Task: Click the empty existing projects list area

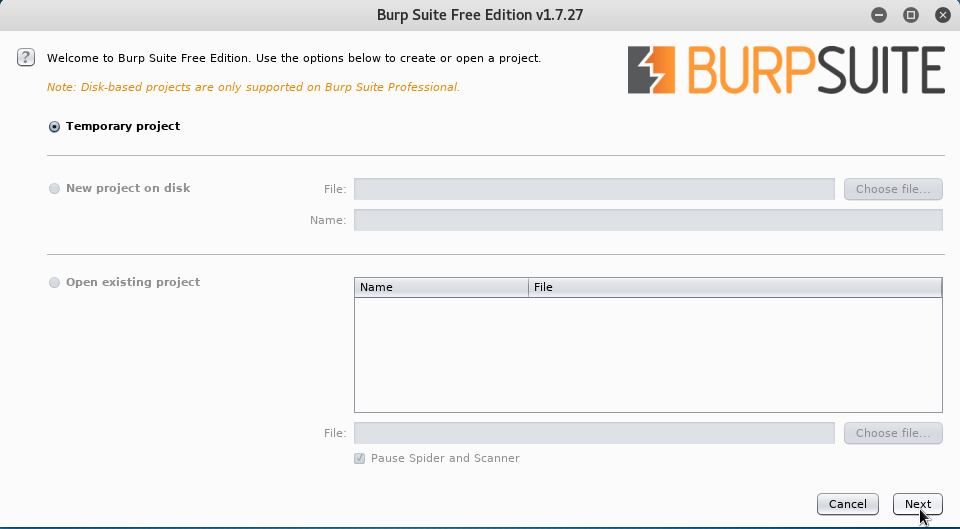Action: [648, 354]
